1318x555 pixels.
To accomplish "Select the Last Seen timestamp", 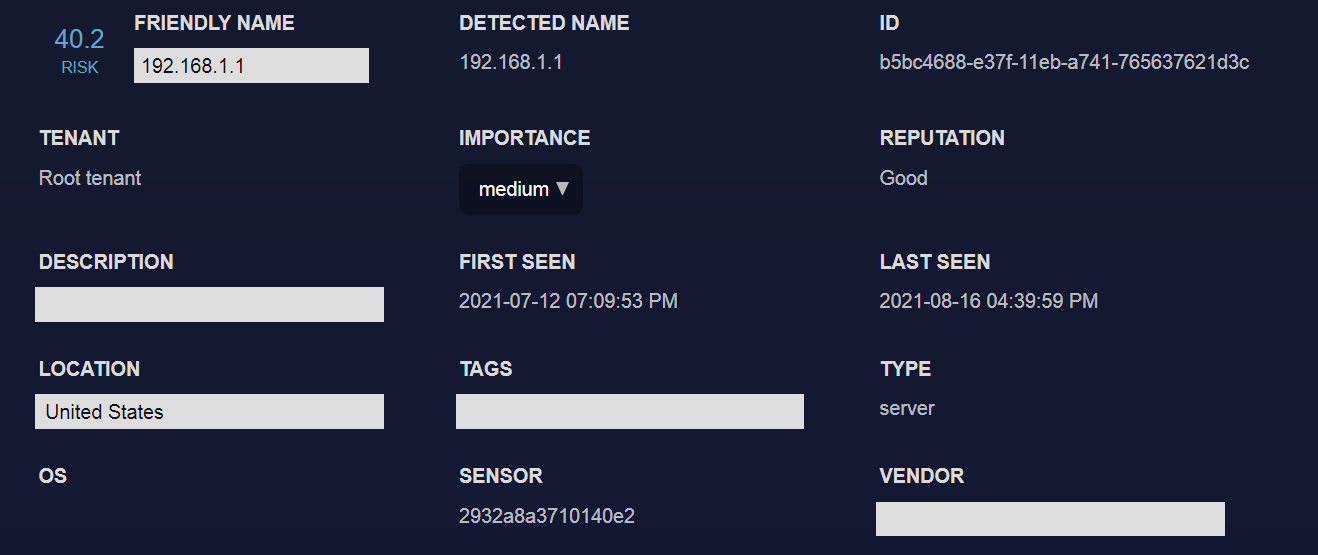I will tap(988, 301).
